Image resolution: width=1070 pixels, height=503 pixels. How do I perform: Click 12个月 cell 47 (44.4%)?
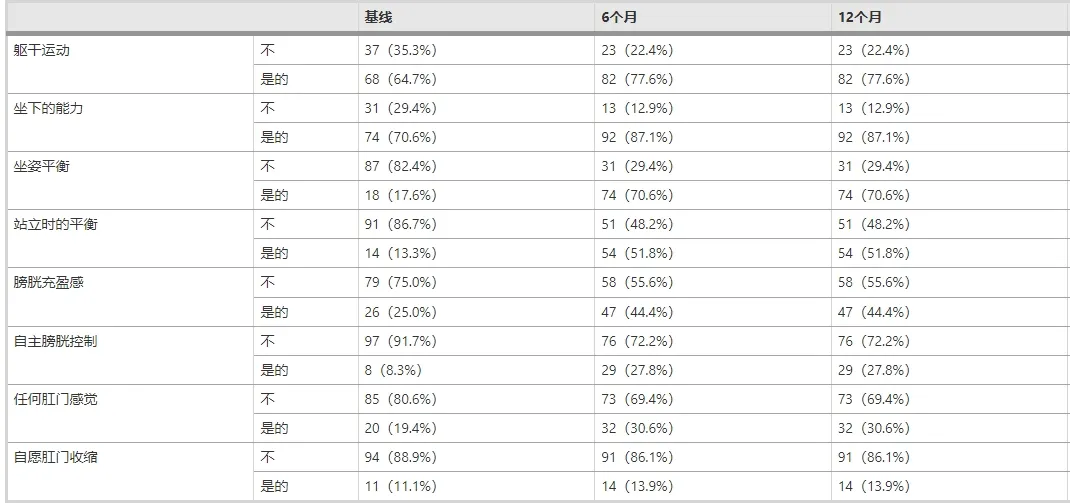click(874, 312)
